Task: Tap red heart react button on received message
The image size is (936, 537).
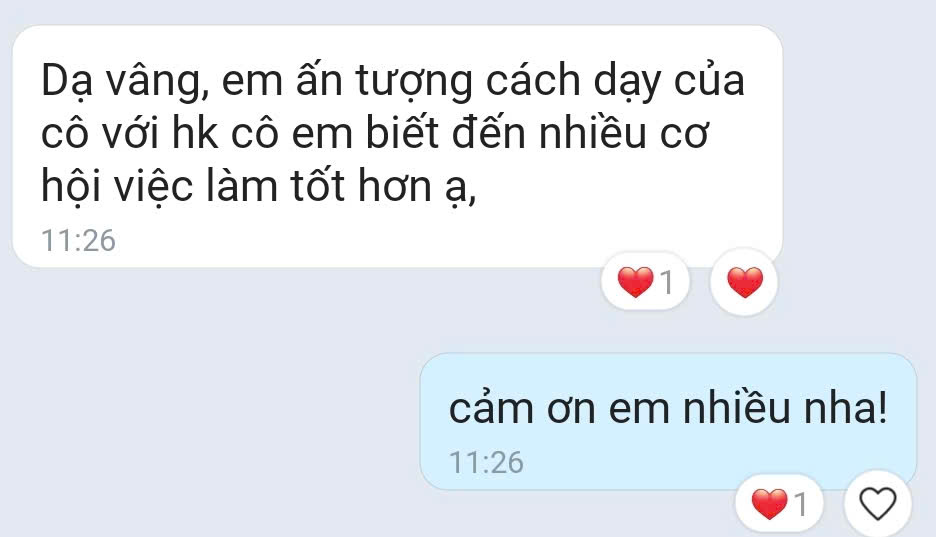Action: click(x=744, y=281)
